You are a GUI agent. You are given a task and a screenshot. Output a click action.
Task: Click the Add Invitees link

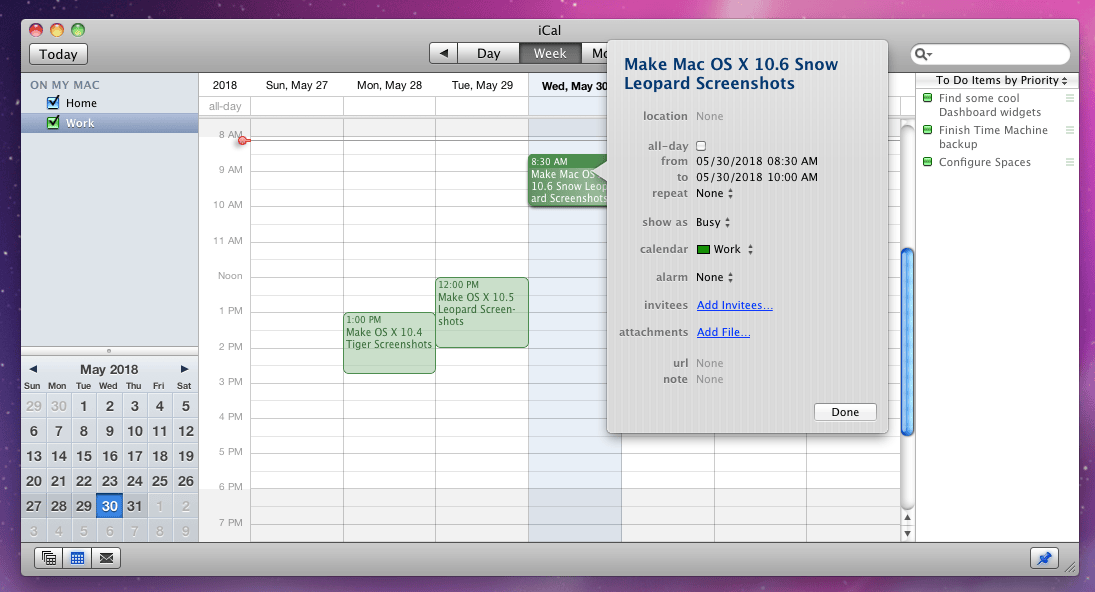[x=735, y=305]
